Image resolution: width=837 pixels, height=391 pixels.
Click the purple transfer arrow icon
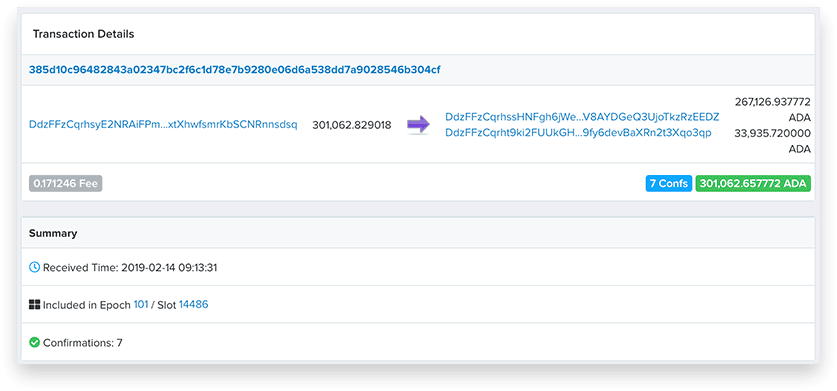(418, 126)
